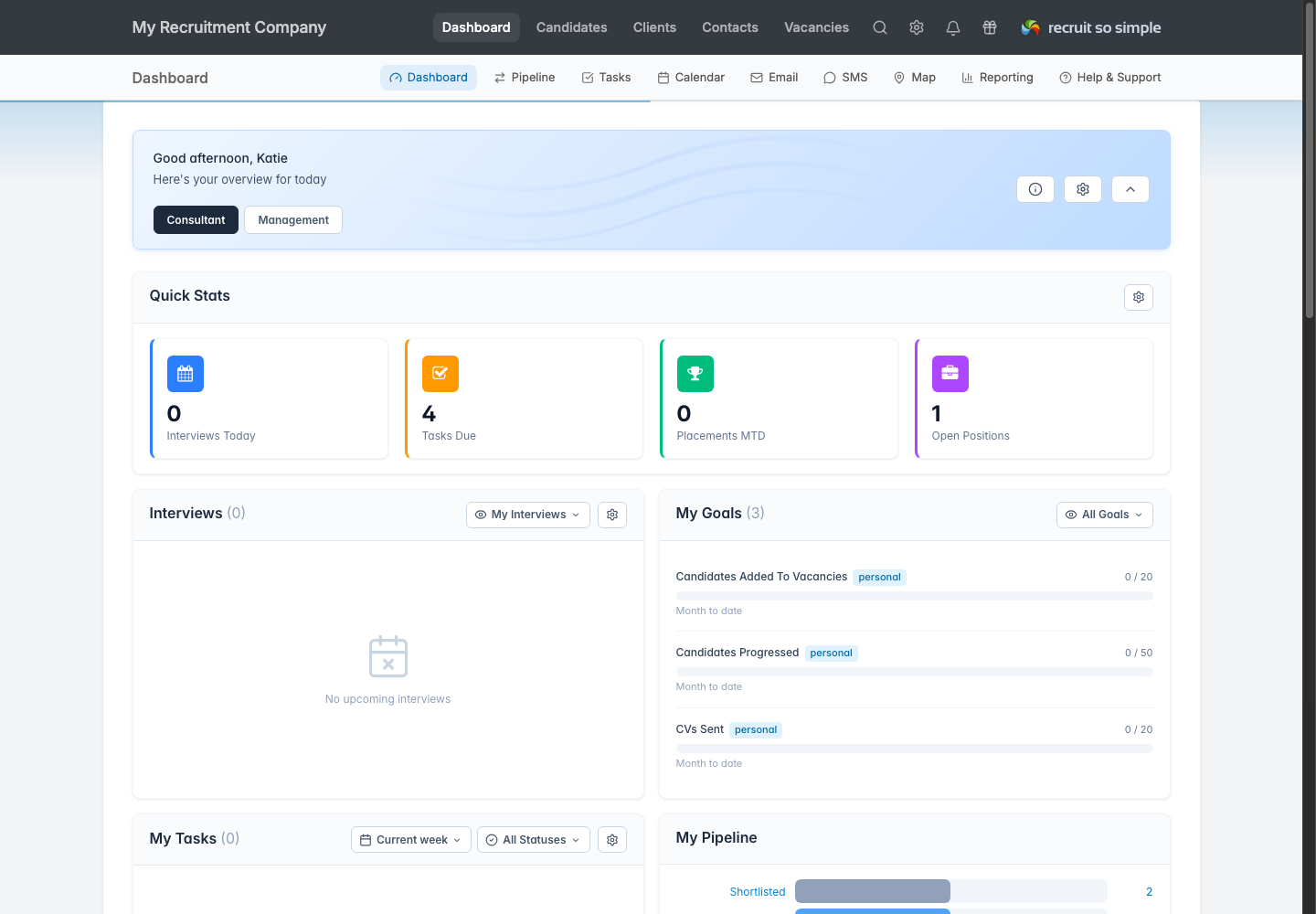1316x914 pixels.
Task: Switch to Consultant view
Action: pyautogui.click(x=196, y=220)
